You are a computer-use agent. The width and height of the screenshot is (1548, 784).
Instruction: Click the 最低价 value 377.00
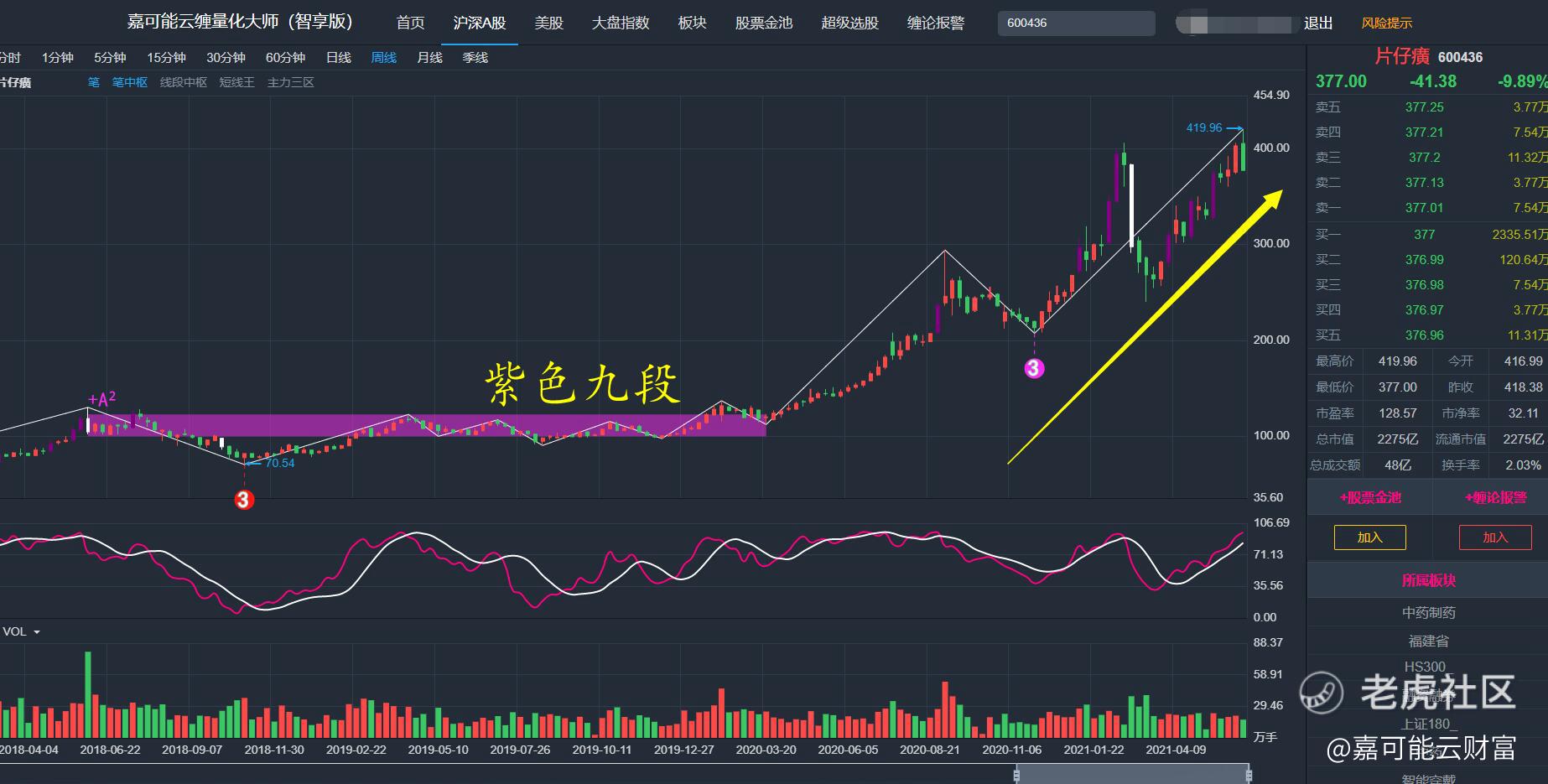1398,387
